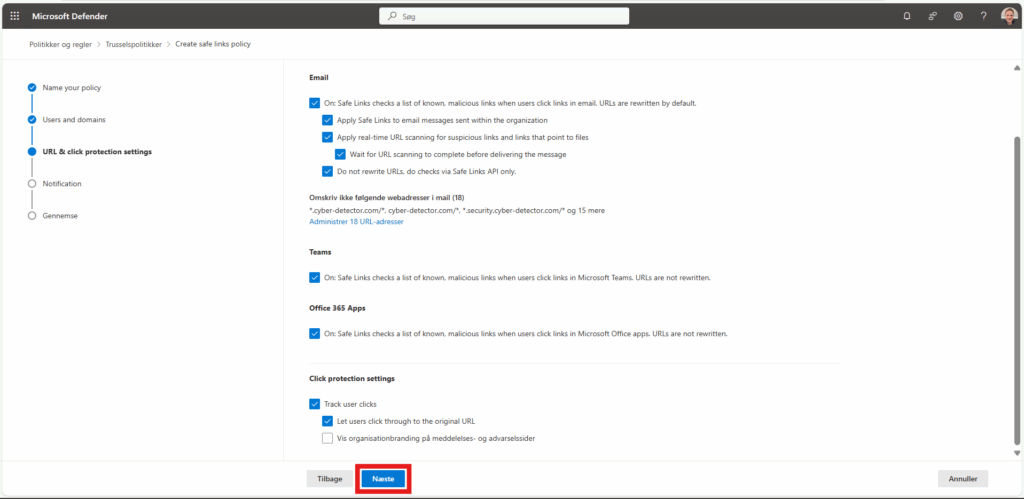Click the Tilbage button

[x=330, y=479]
